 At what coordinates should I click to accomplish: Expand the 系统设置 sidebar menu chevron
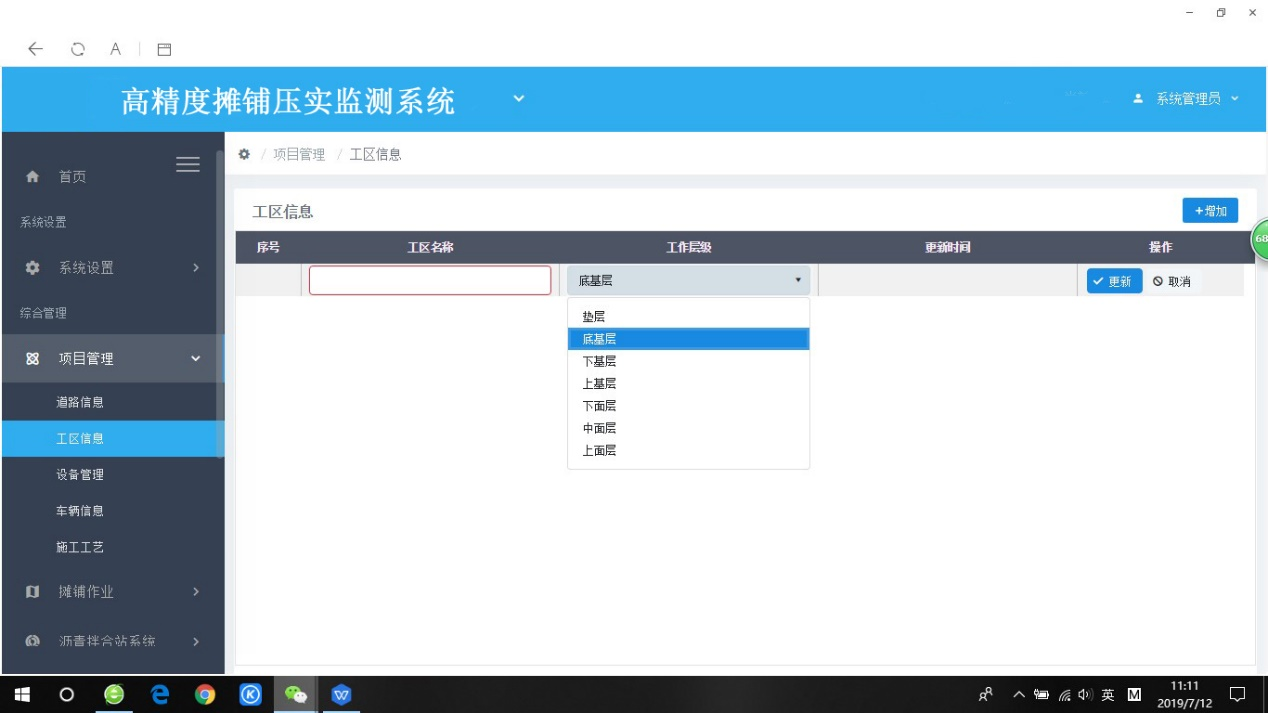pos(196,268)
